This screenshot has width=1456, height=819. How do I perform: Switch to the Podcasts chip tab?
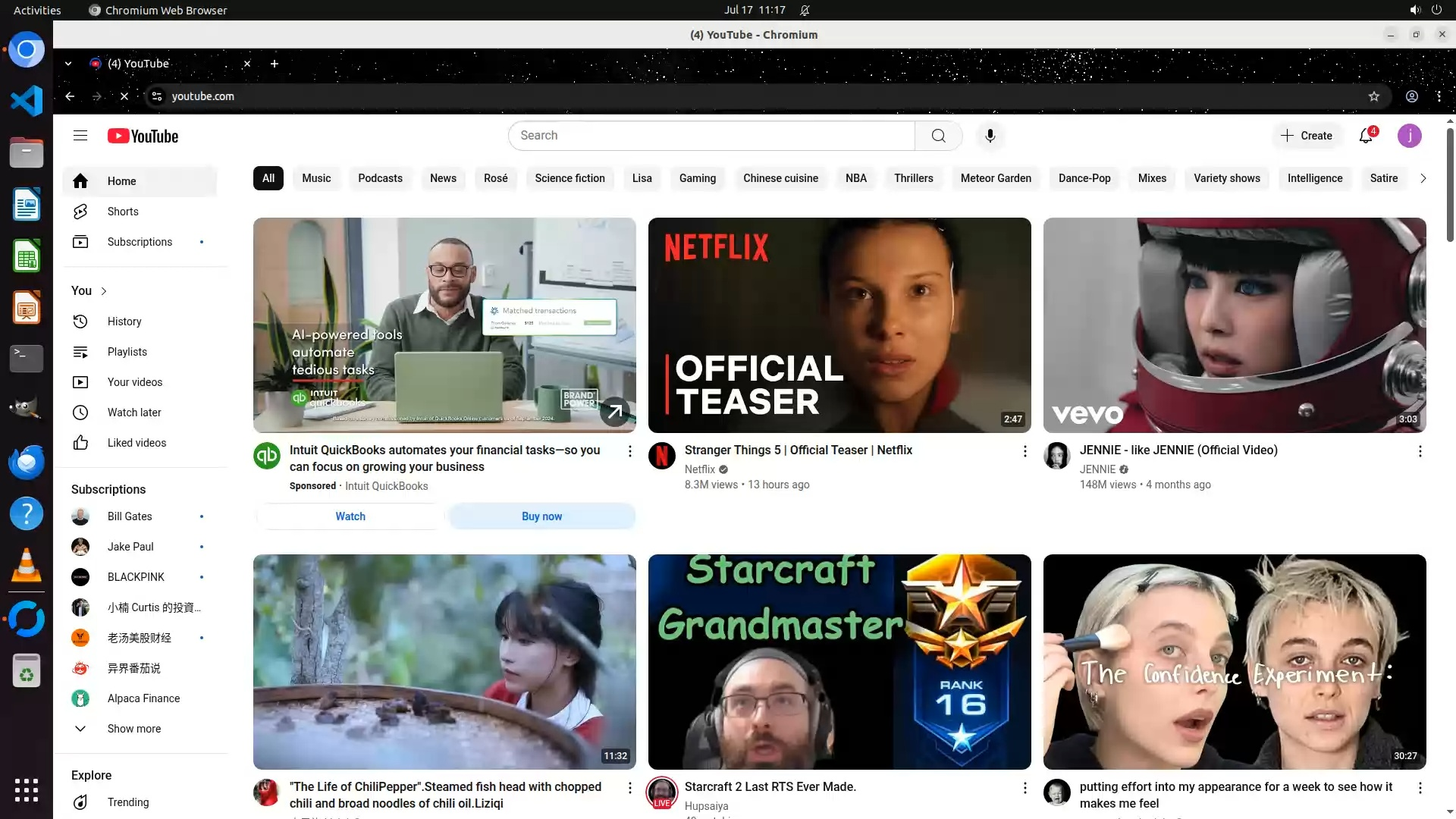[x=380, y=178]
